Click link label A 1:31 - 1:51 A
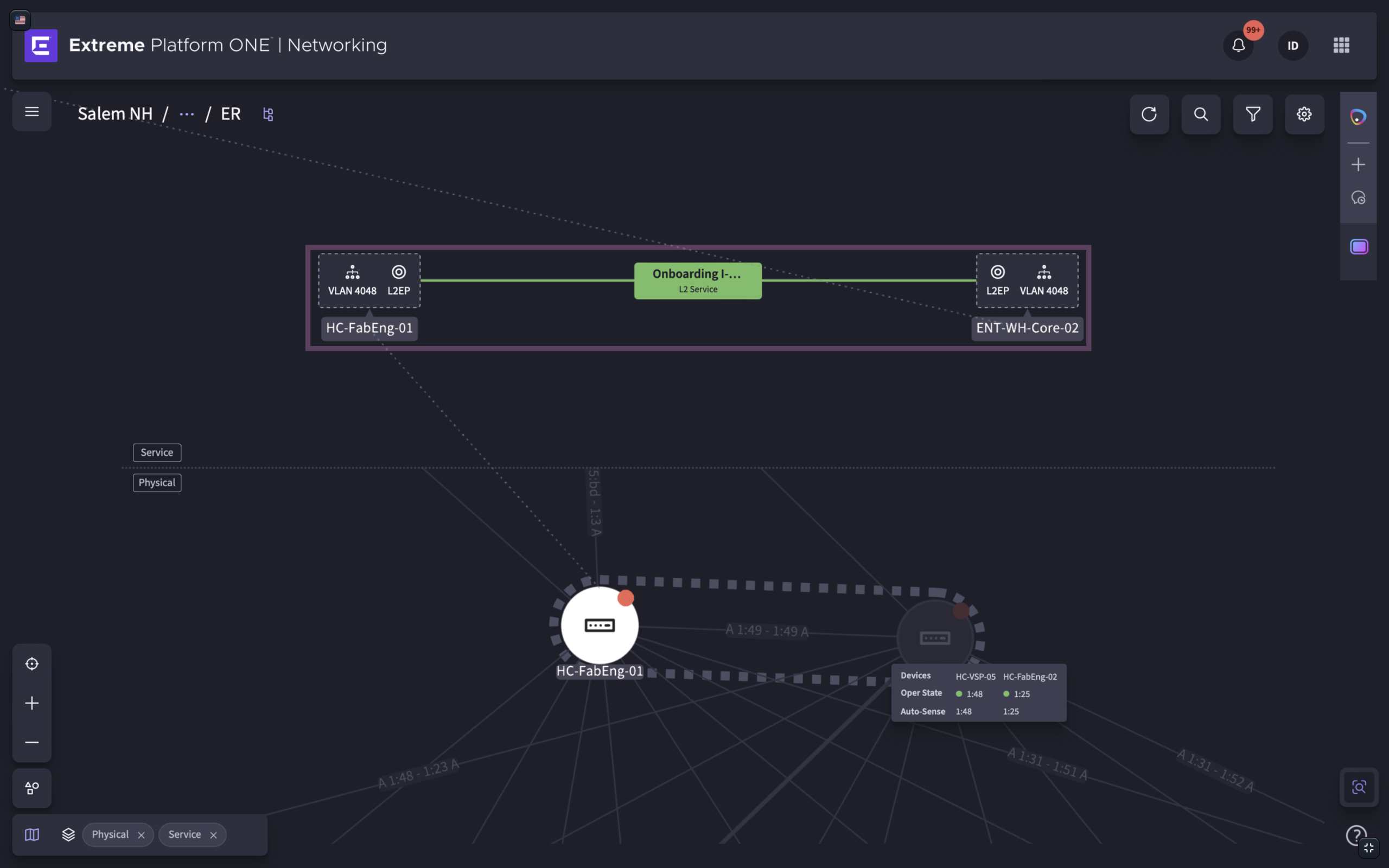Screen dimensions: 1389x868 (1048, 764)
